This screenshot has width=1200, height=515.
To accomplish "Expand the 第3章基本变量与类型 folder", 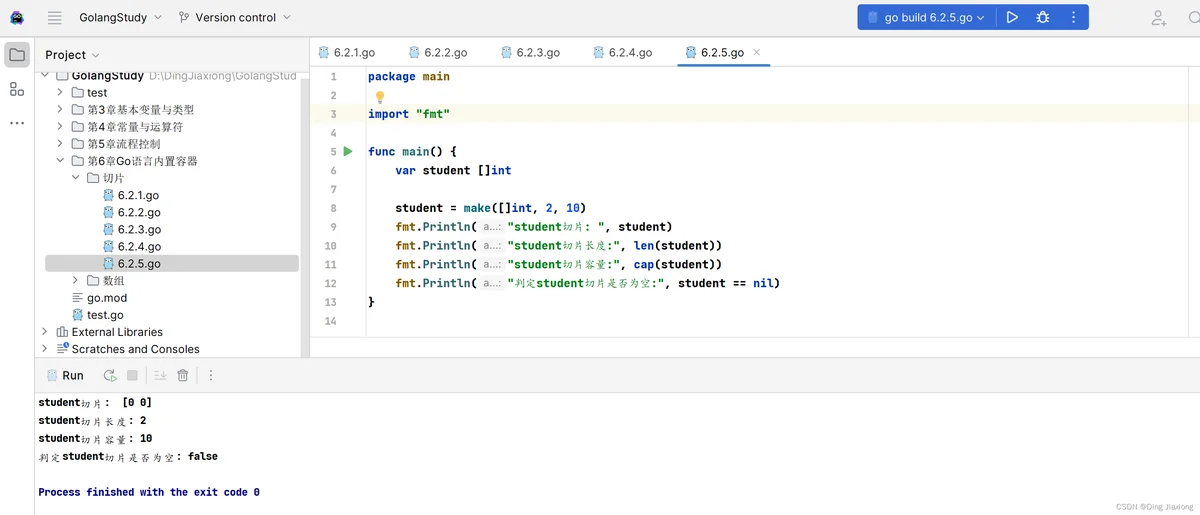I will tap(60, 110).
